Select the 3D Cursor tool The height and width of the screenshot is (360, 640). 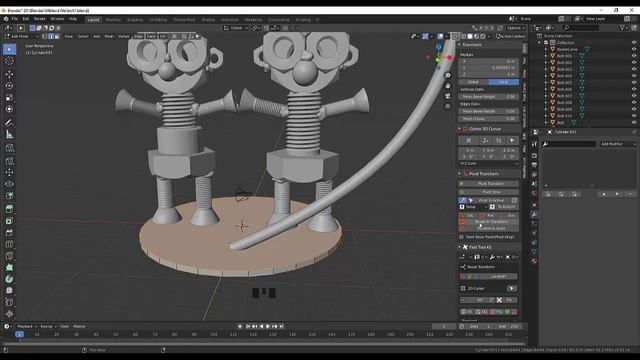[x=9, y=61]
